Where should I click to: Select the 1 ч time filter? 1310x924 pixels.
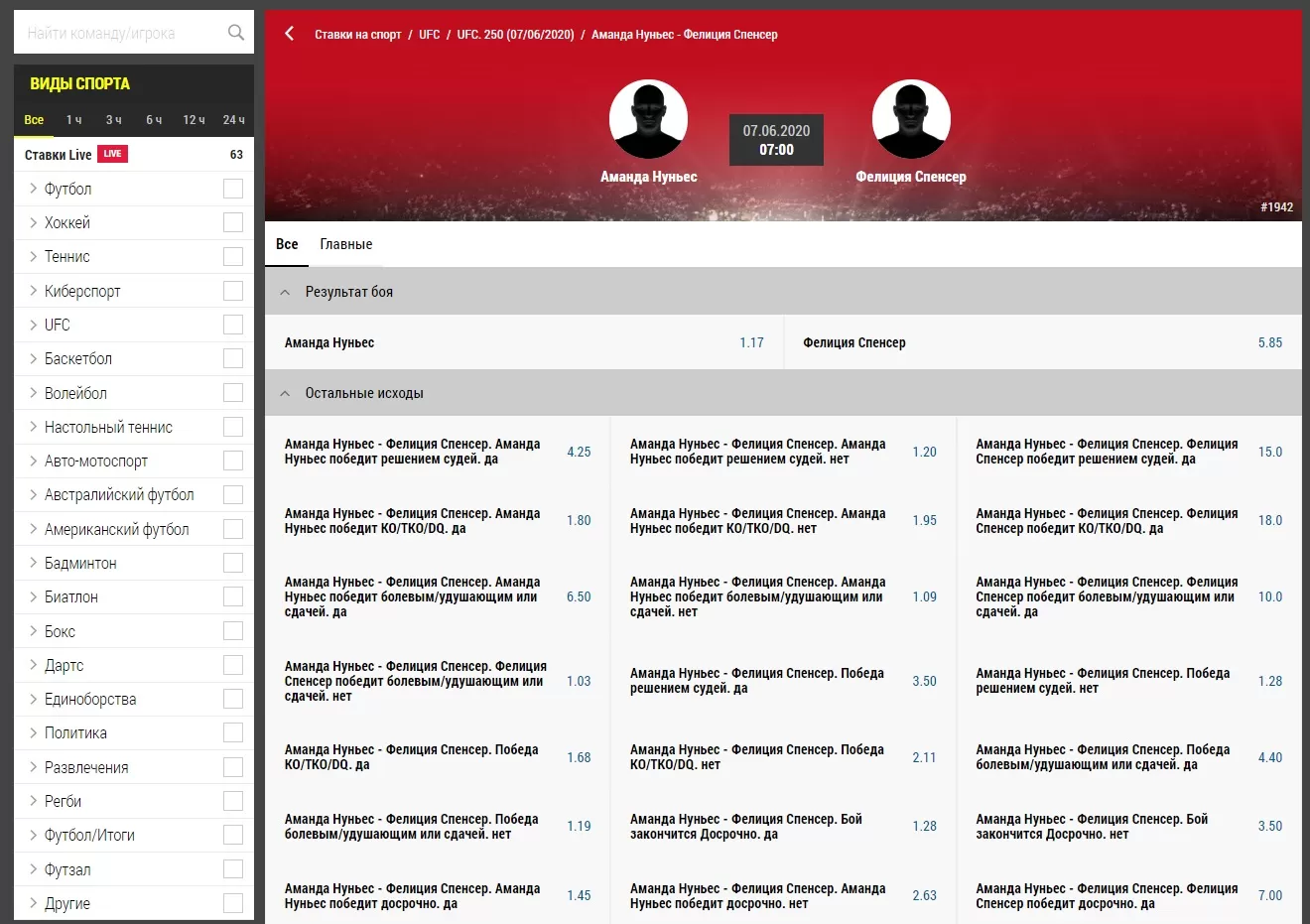click(x=74, y=120)
